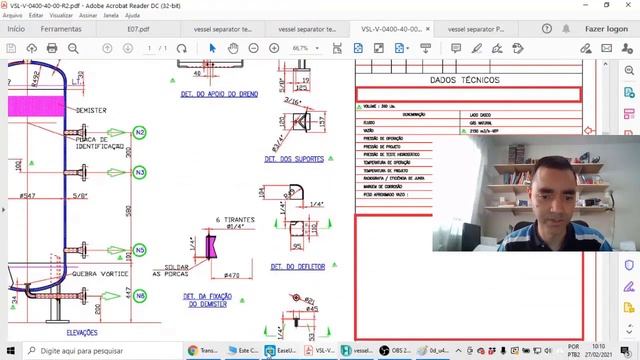Go to previous page arrow
This screenshot has width=640, height=360.
pos(107,48)
